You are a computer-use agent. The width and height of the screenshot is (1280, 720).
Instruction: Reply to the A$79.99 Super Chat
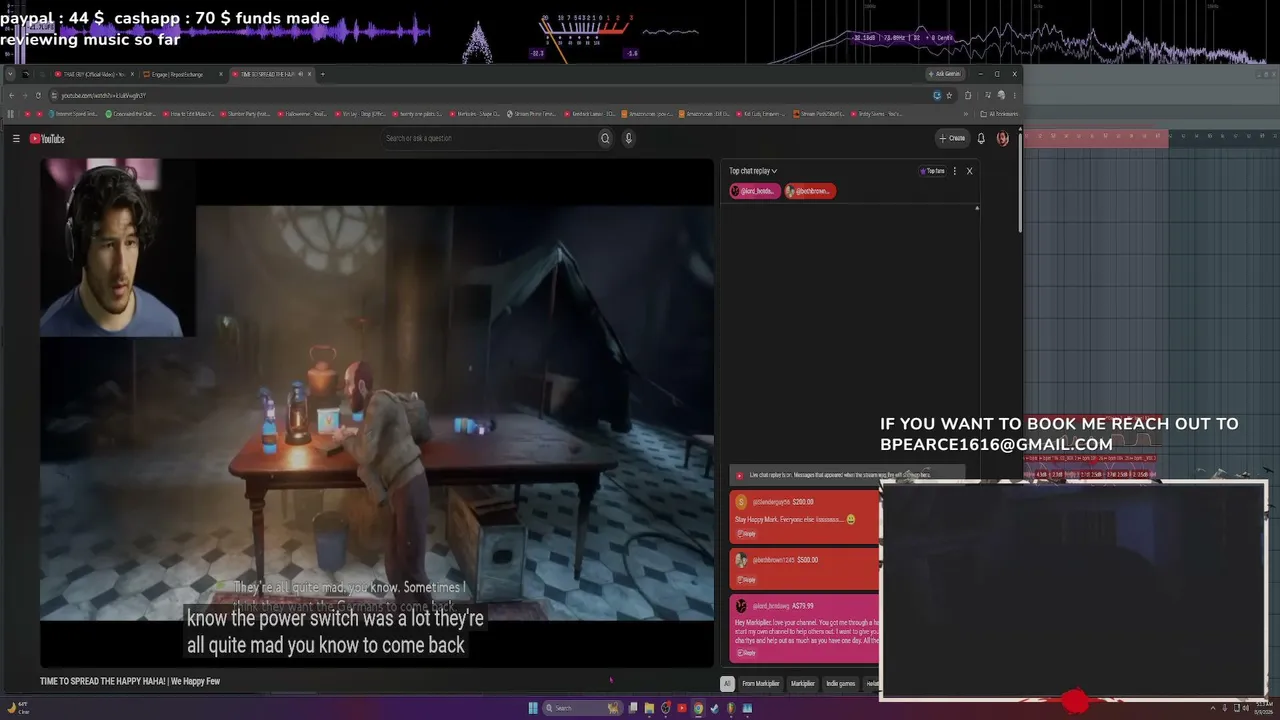pos(746,653)
